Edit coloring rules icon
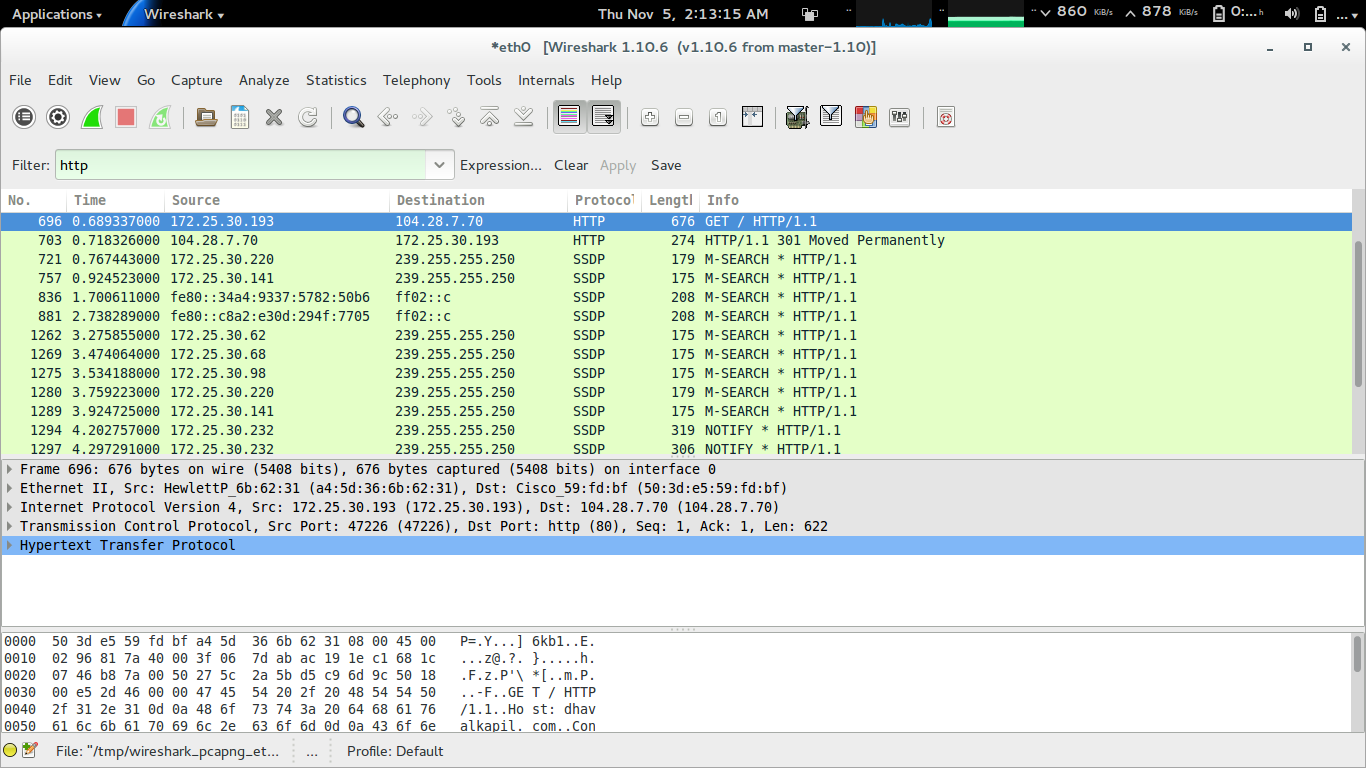Viewport: 1366px width, 768px height. [x=865, y=117]
